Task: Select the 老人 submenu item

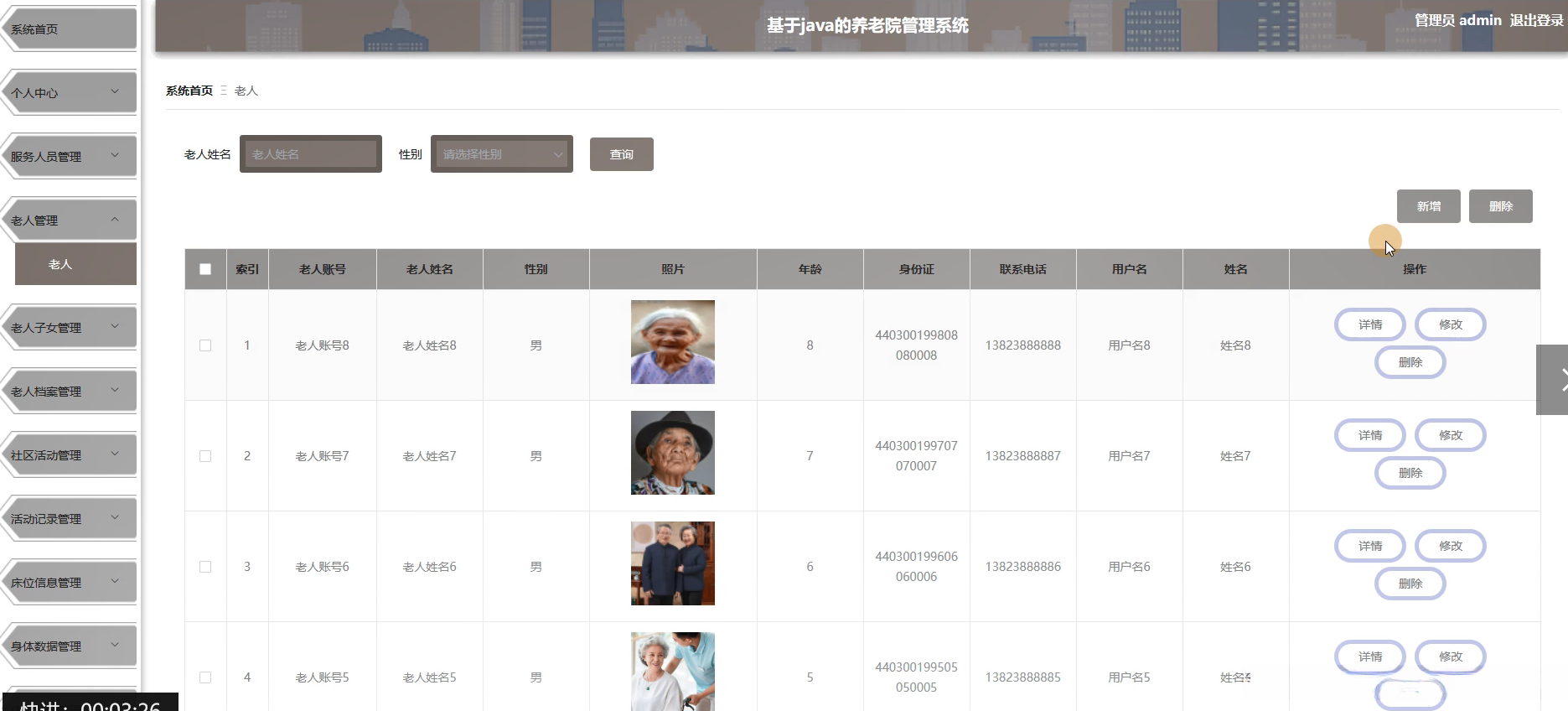Action: [75, 264]
